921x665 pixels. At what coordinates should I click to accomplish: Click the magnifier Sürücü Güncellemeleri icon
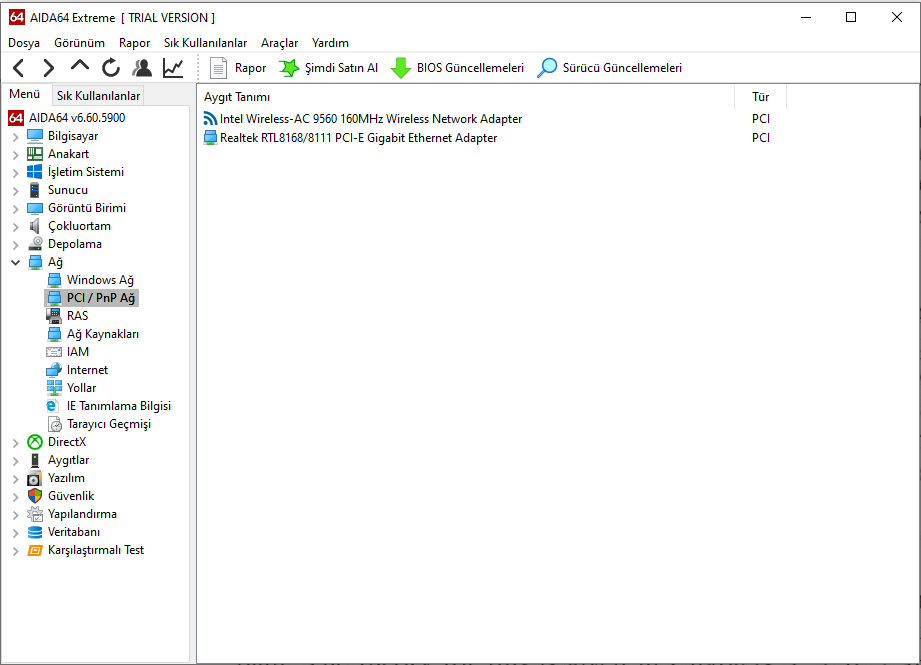pos(547,68)
